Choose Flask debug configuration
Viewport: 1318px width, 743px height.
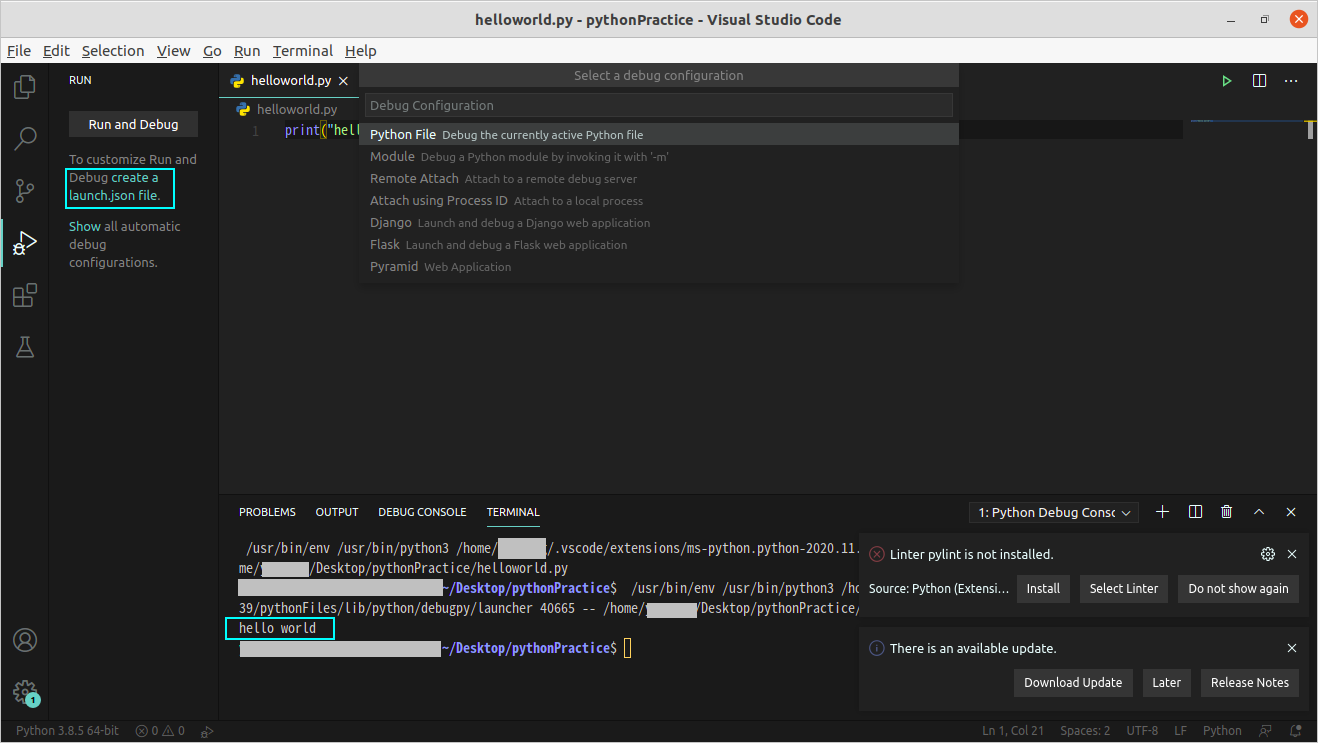658,244
